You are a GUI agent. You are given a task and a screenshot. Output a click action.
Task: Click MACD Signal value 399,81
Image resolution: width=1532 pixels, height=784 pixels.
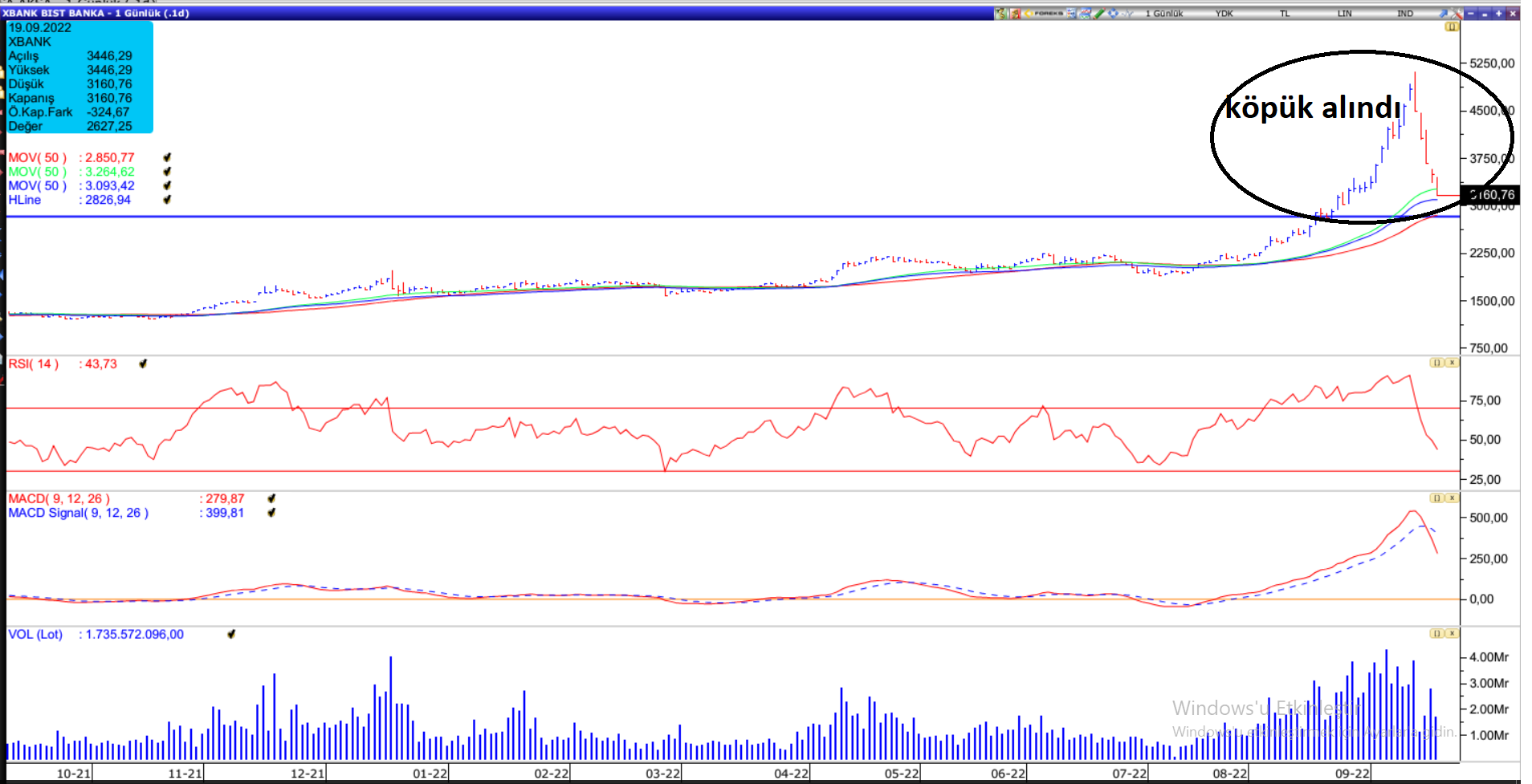point(225,513)
